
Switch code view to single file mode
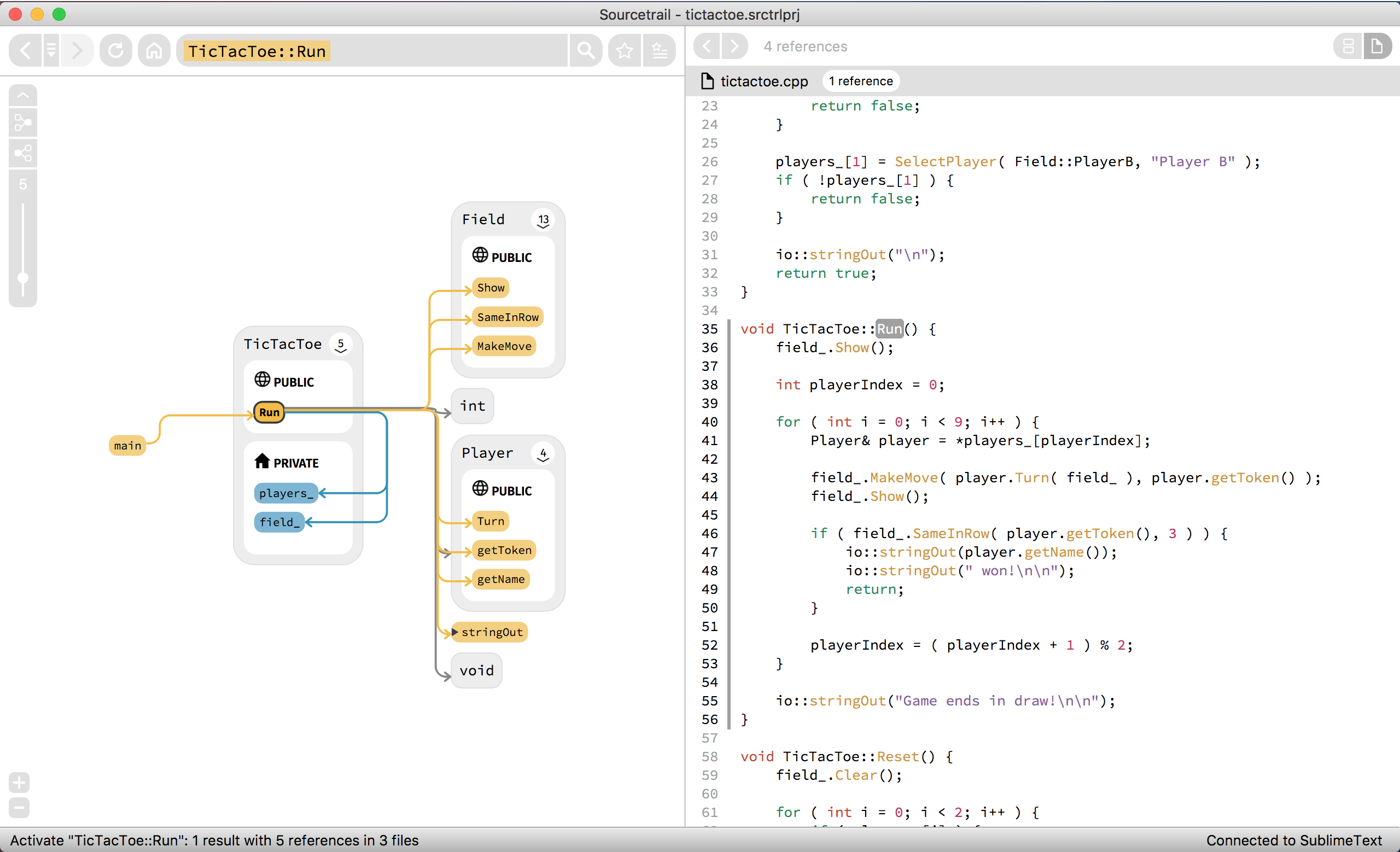click(x=1376, y=46)
